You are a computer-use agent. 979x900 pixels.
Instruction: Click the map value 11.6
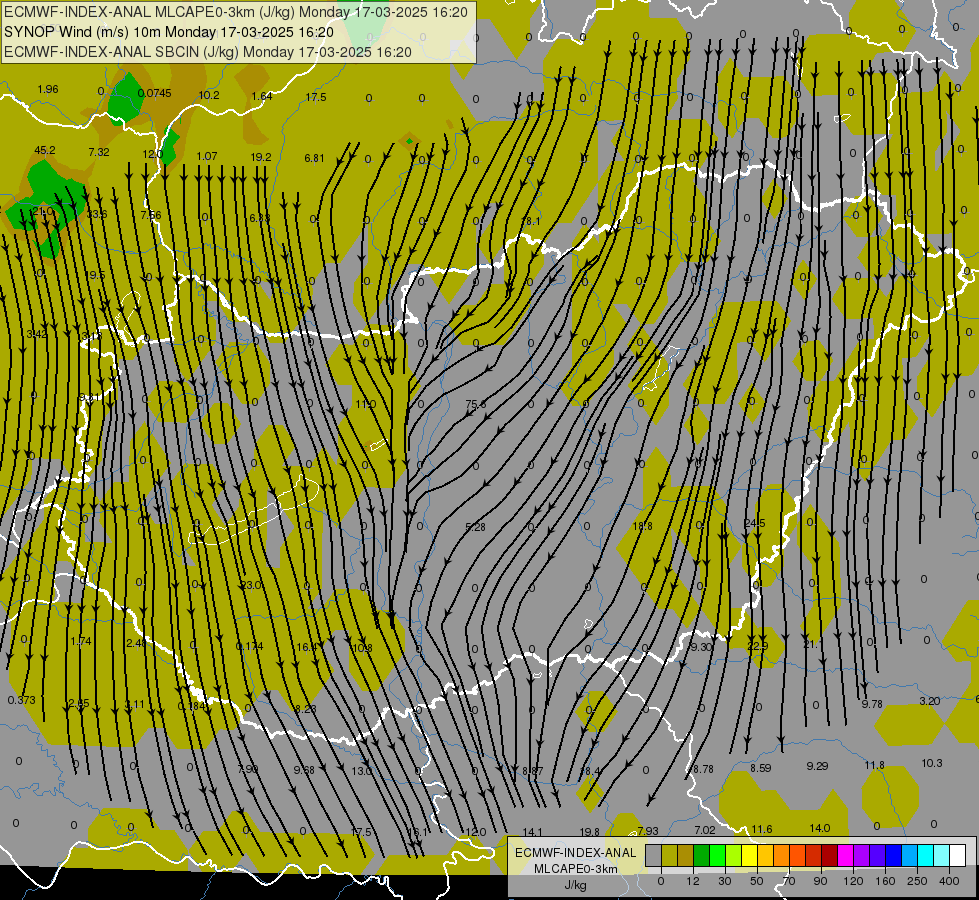(762, 829)
